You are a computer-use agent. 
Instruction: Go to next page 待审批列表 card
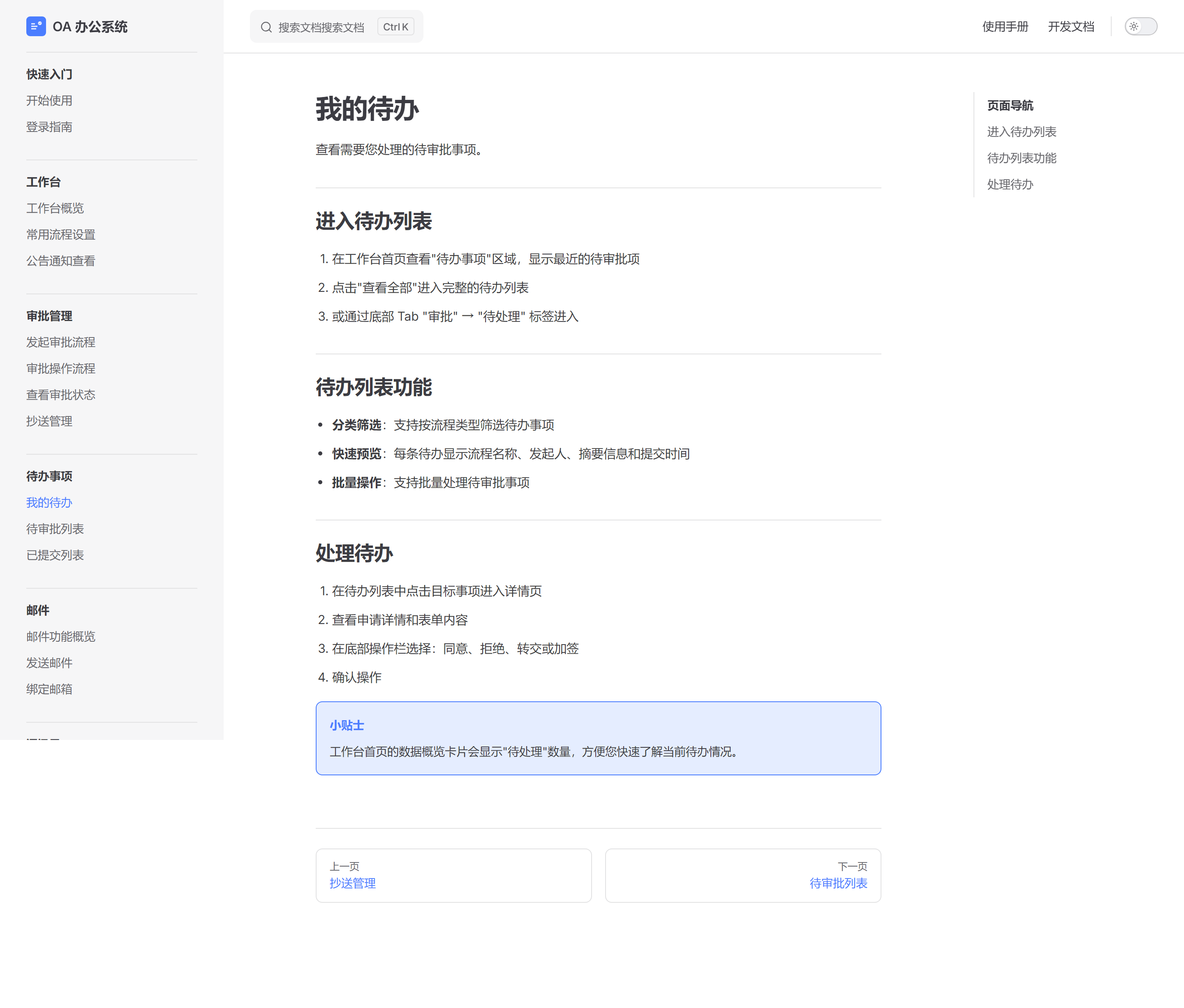(x=743, y=876)
